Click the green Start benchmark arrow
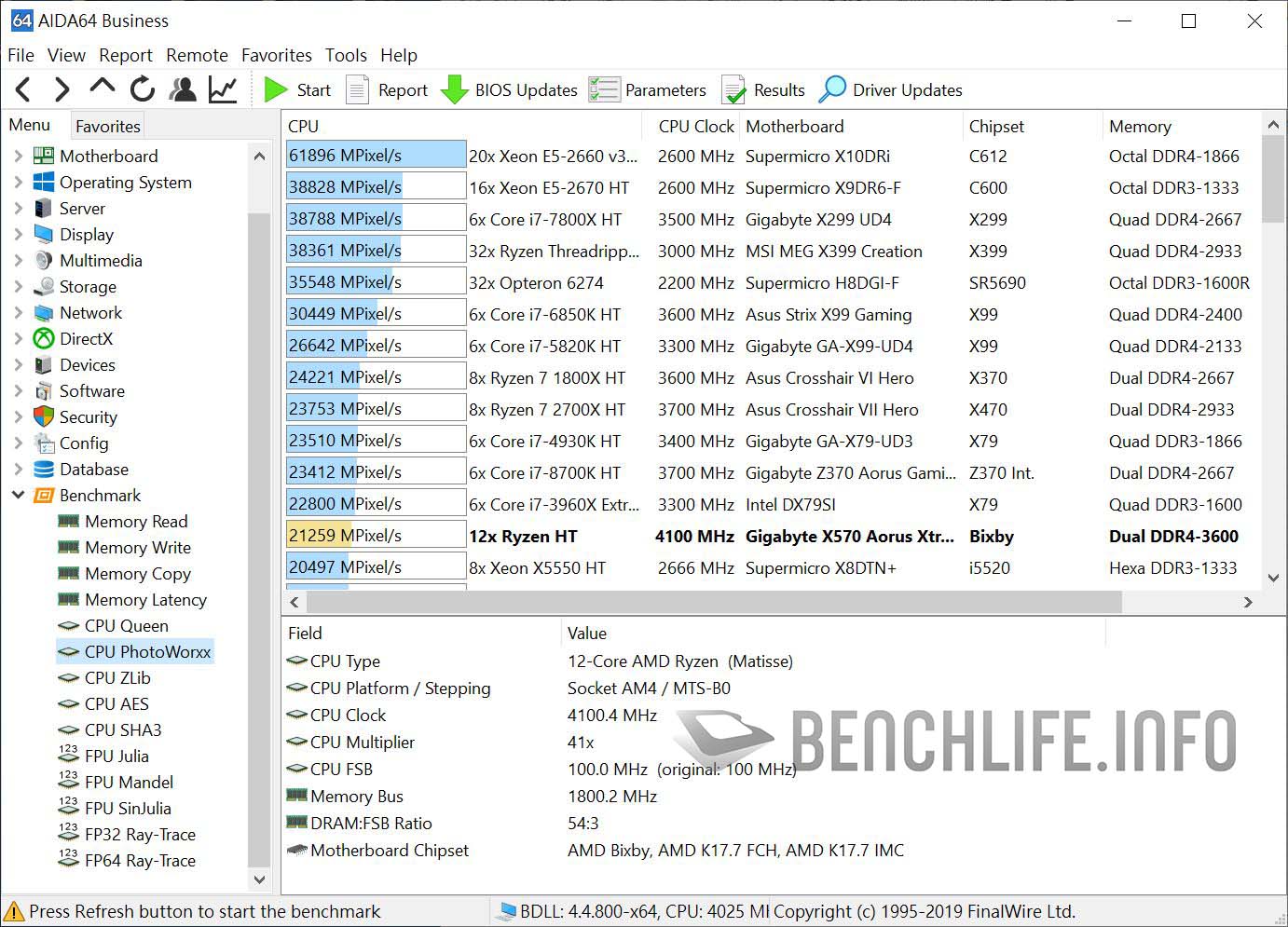1288x927 pixels. (x=276, y=89)
